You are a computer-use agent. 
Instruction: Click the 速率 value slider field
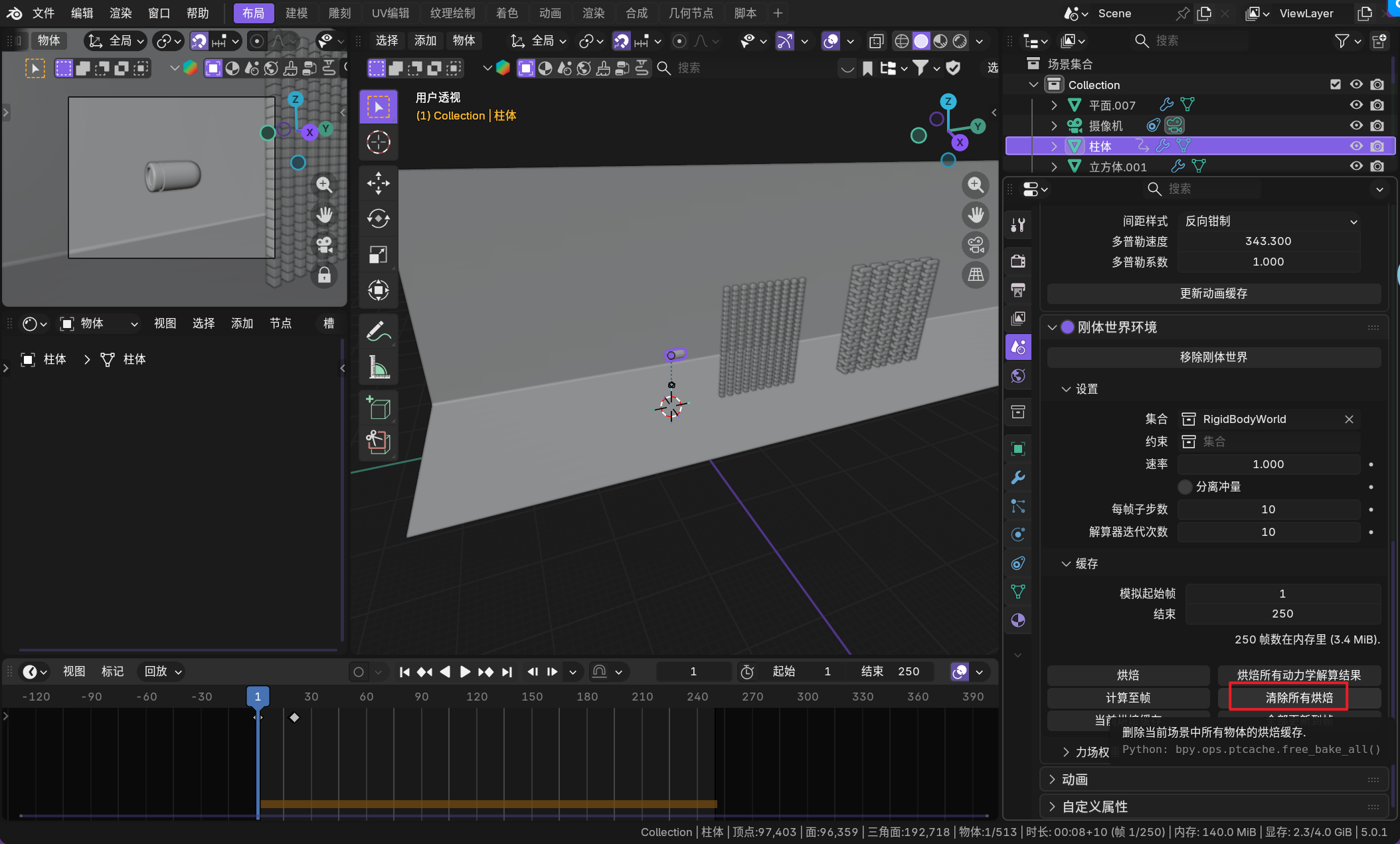click(1267, 464)
